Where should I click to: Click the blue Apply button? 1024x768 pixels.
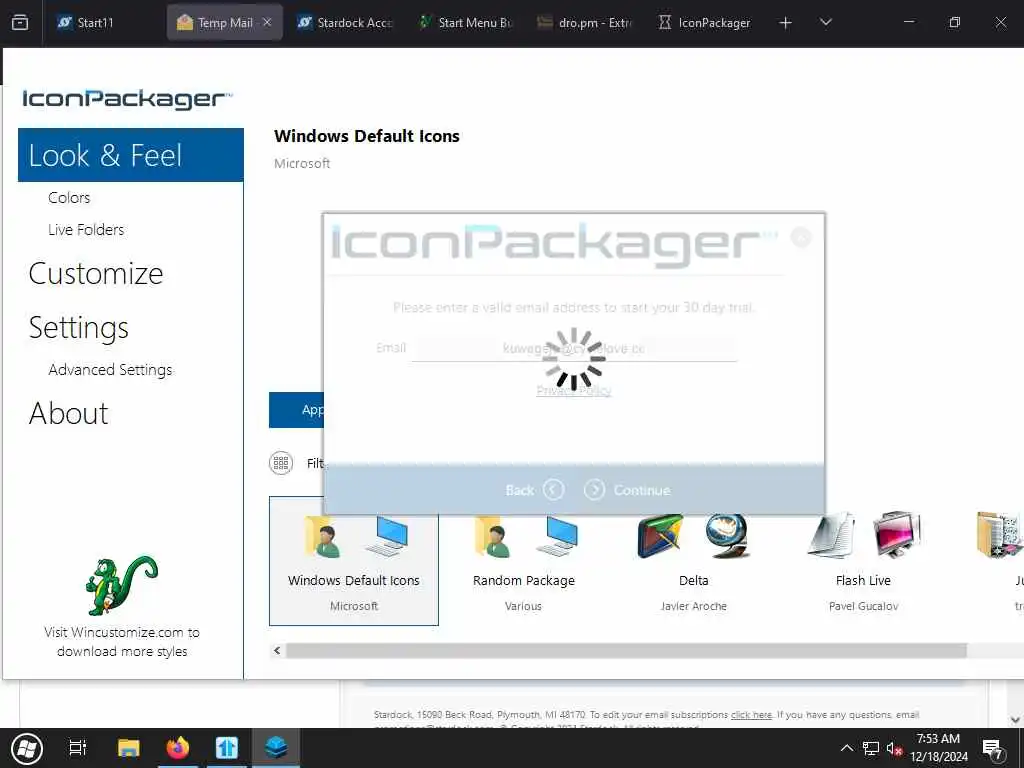296,409
